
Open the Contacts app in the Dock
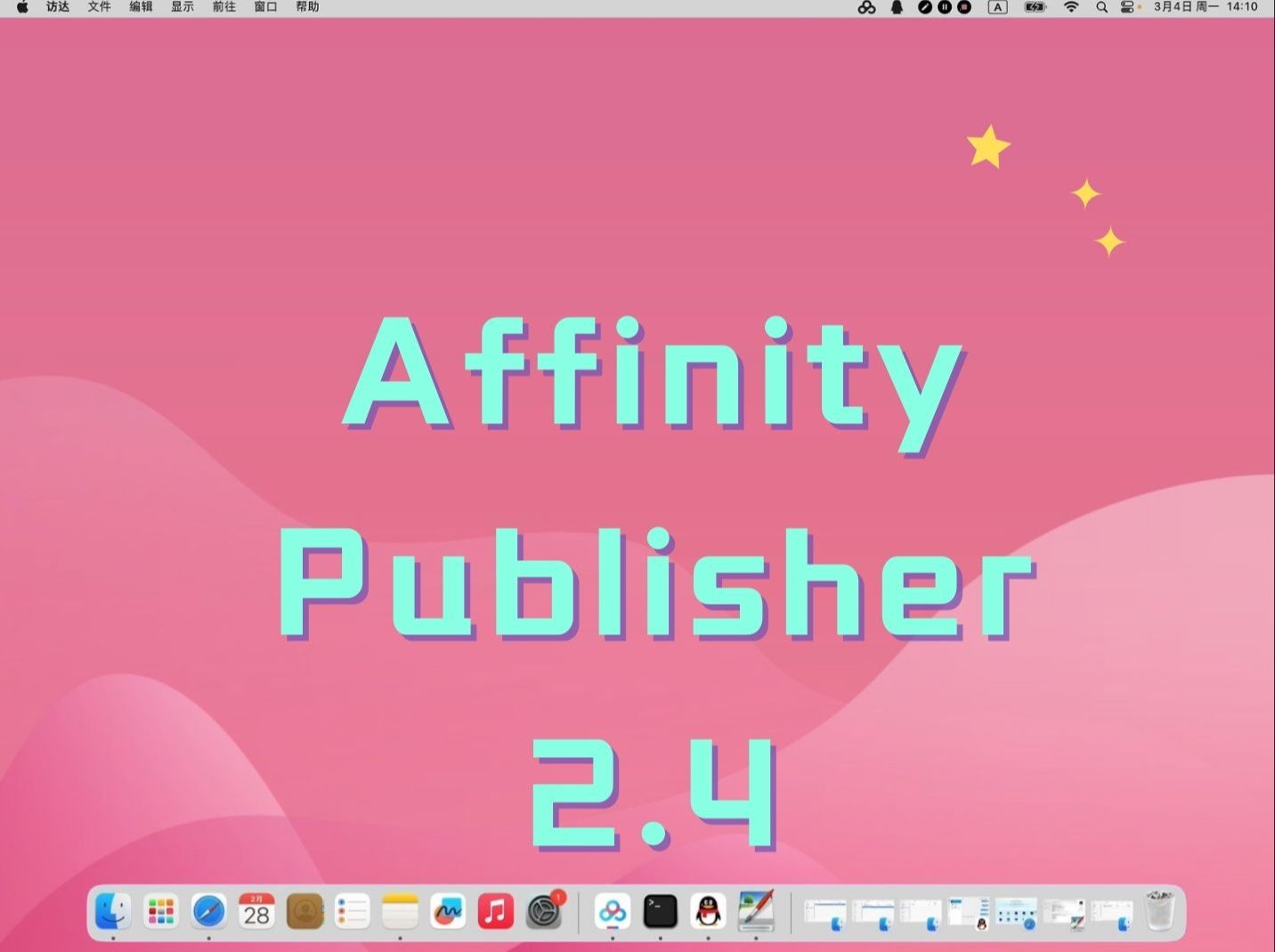tap(305, 911)
